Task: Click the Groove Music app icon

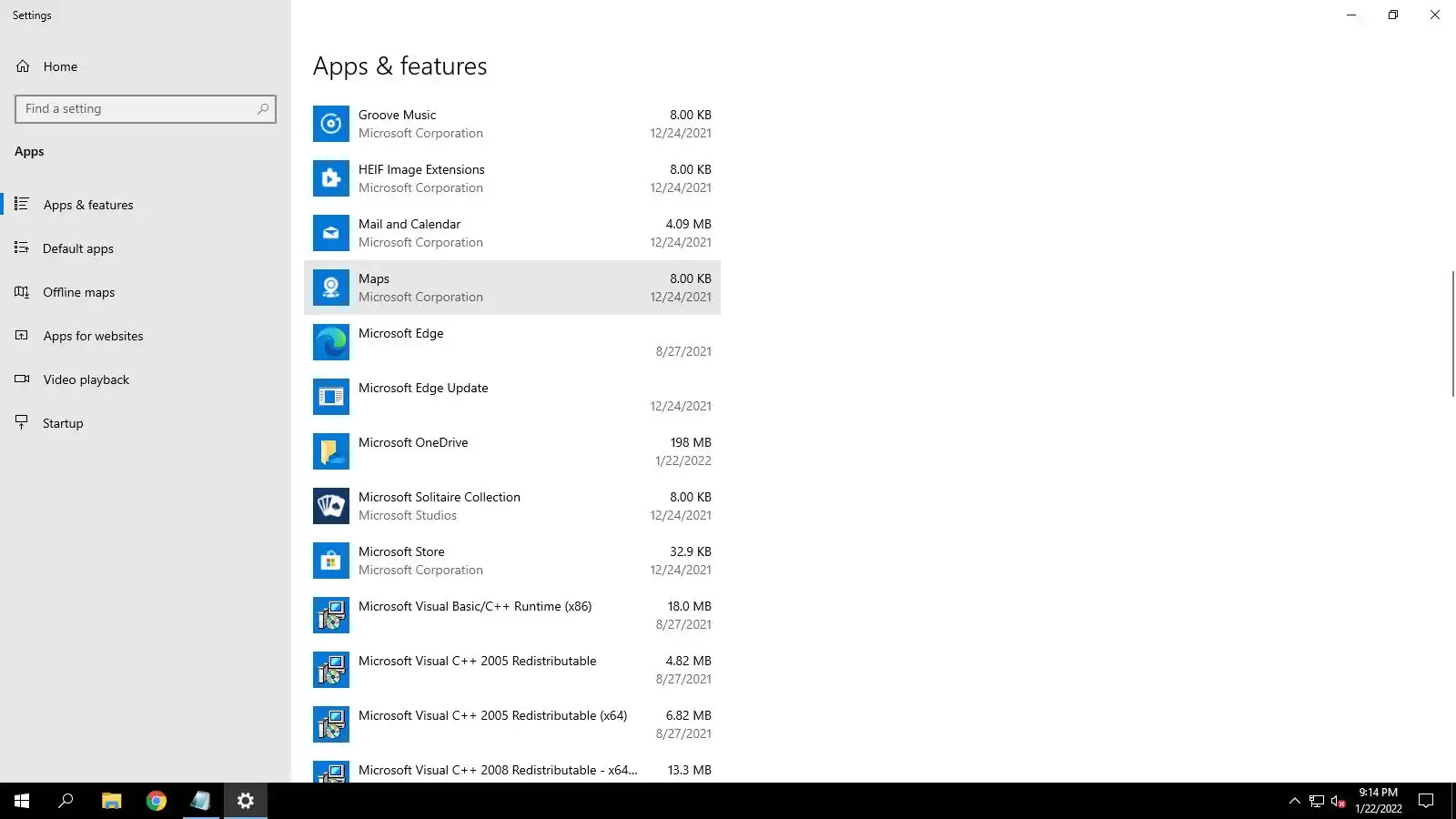Action: 331,124
